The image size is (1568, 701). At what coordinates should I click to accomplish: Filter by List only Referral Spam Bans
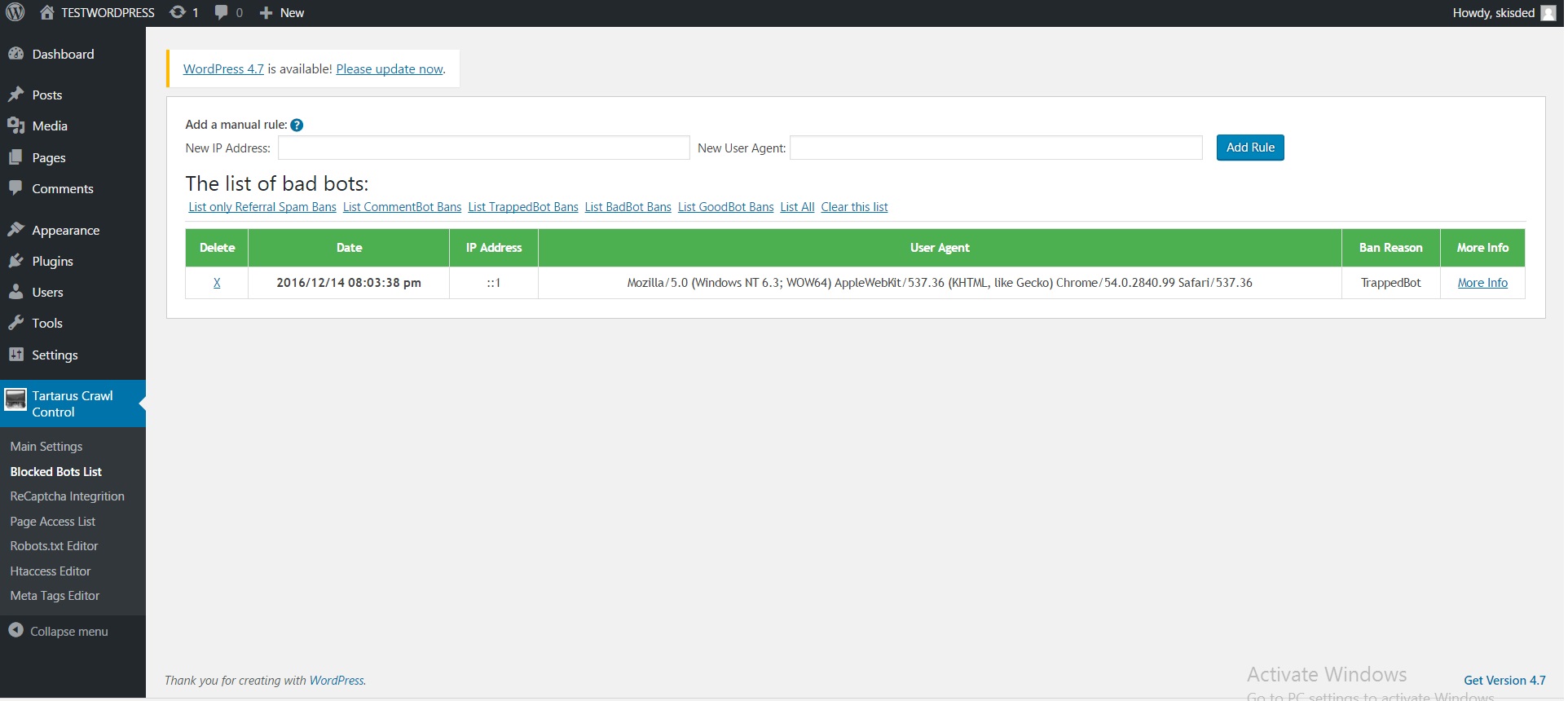point(262,207)
